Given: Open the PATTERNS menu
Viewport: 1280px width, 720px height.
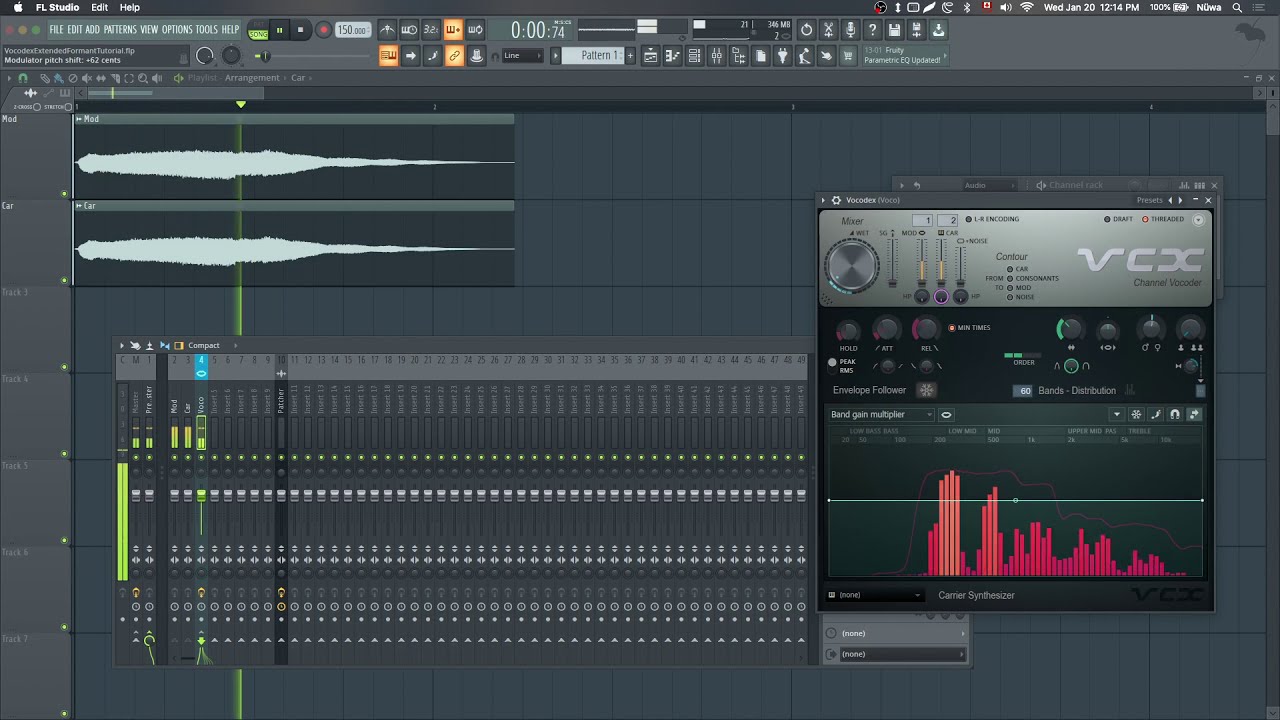Looking at the screenshot, I should [x=120, y=30].
